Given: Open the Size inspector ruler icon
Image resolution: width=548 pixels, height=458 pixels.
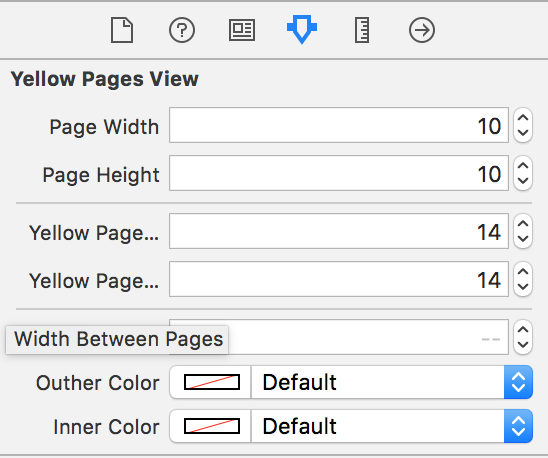Looking at the screenshot, I should (362, 30).
